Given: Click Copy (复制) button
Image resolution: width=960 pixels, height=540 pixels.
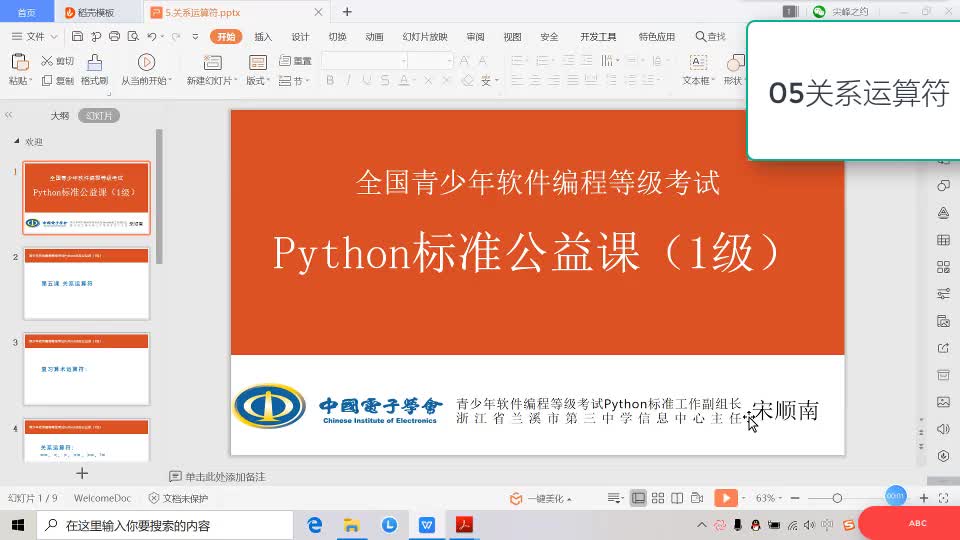Looking at the screenshot, I should tap(58, 81).
